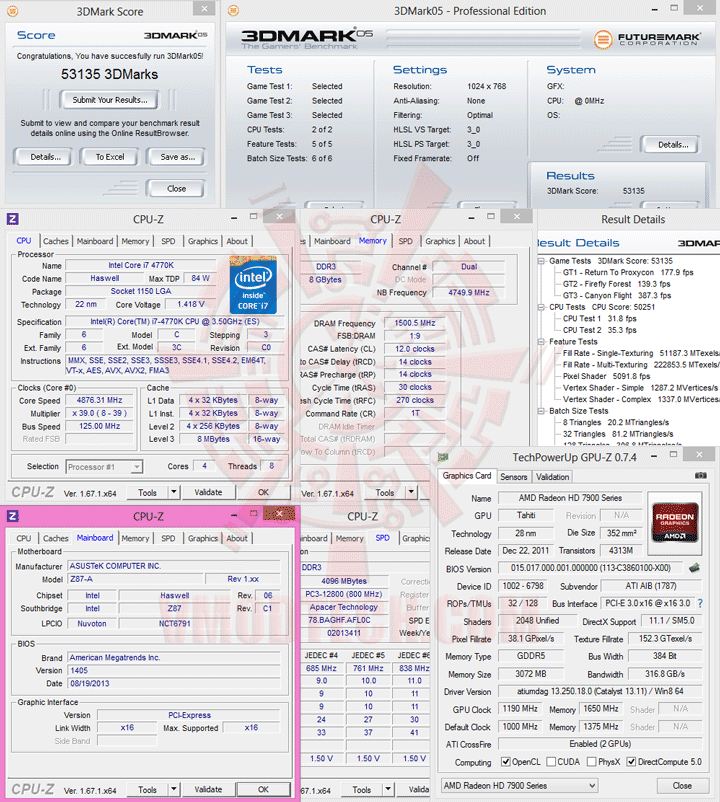Click Details button under System section
The height and width of the screenshot is (802, 720).
(672, 145)
